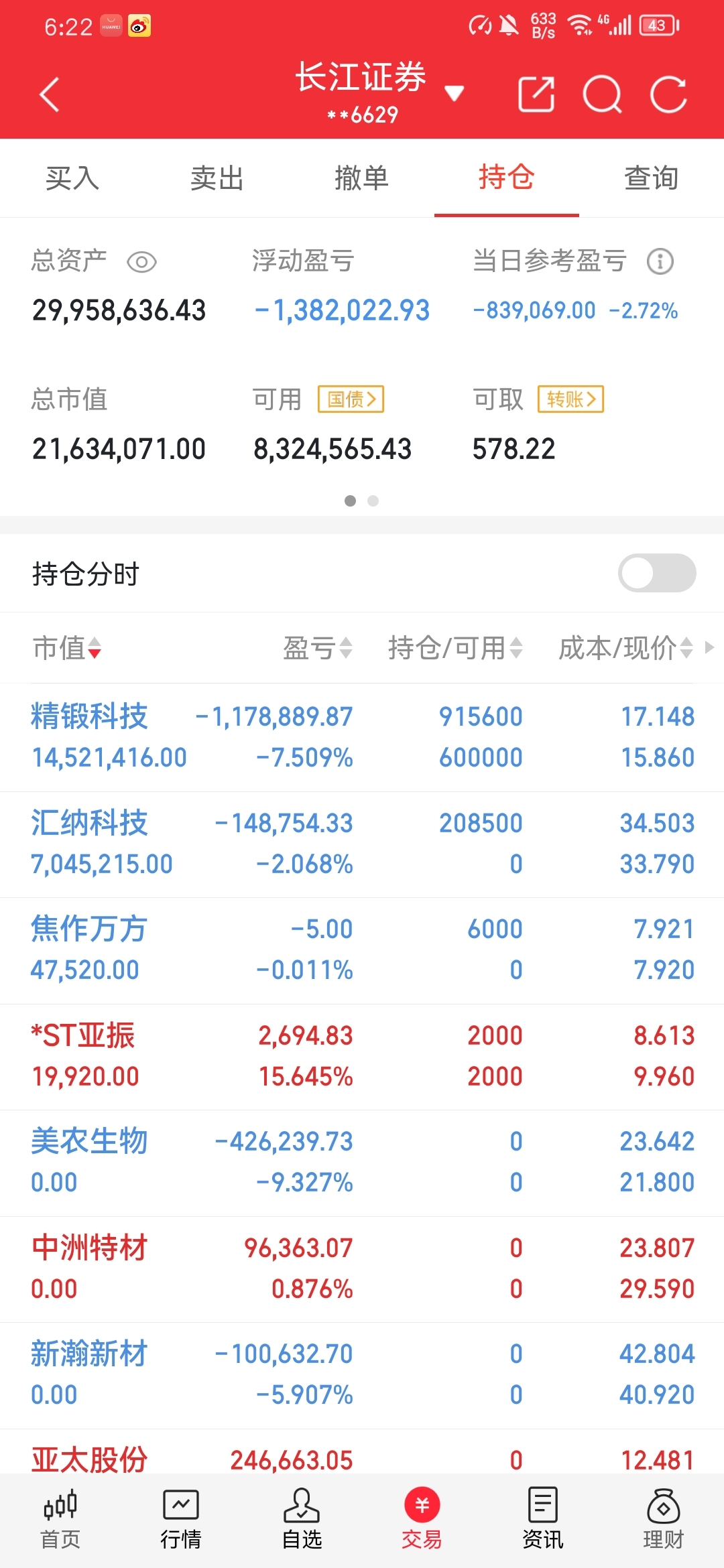Open the 精锻科技 holding
This screenshot has height=1568, width=724.
pos(362,737)
